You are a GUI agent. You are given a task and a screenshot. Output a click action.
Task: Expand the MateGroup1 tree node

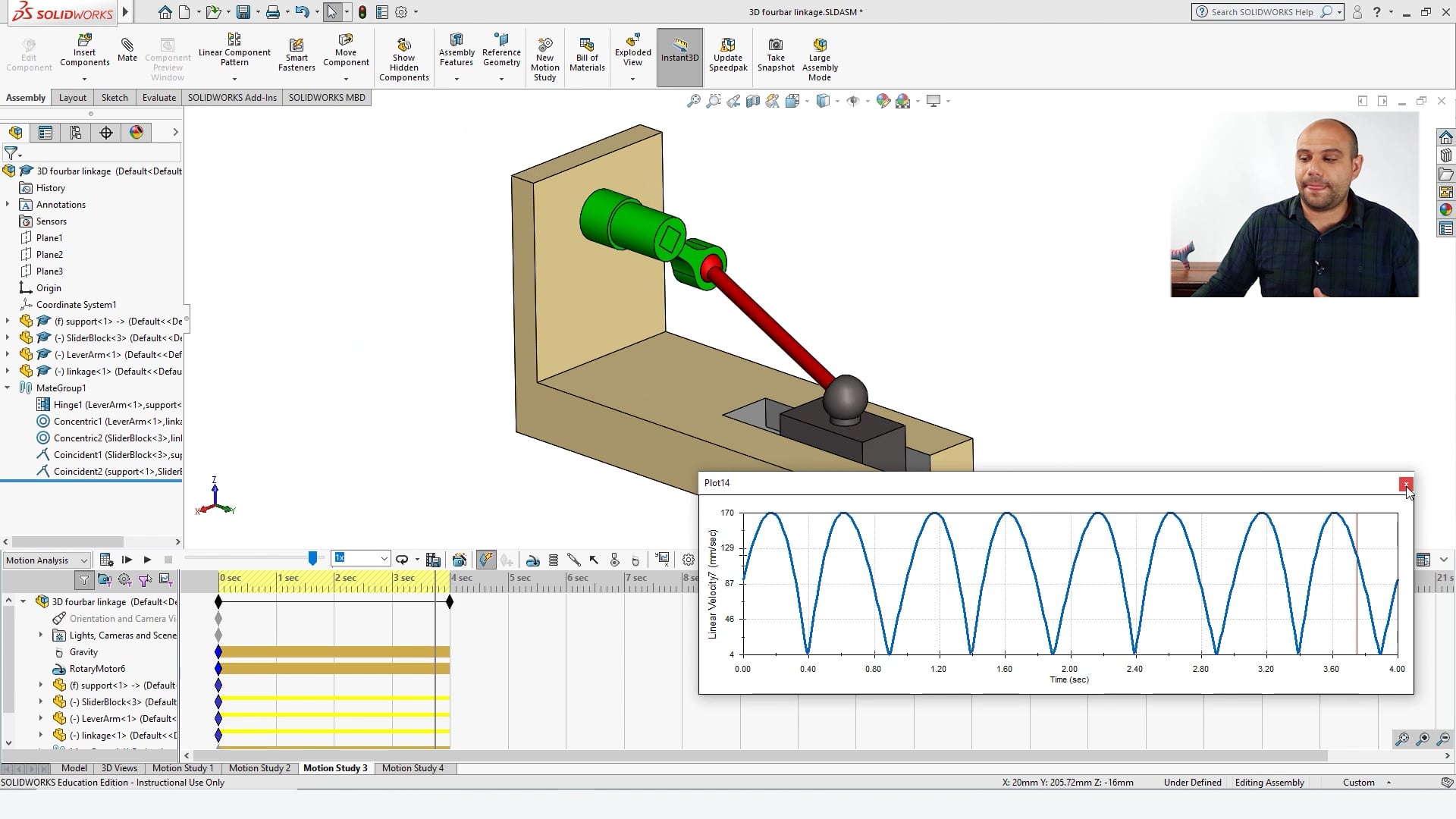point(8,388)
